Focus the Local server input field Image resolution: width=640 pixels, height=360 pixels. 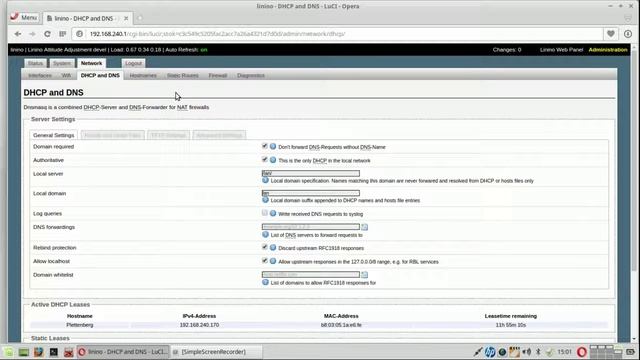point(311,173)
